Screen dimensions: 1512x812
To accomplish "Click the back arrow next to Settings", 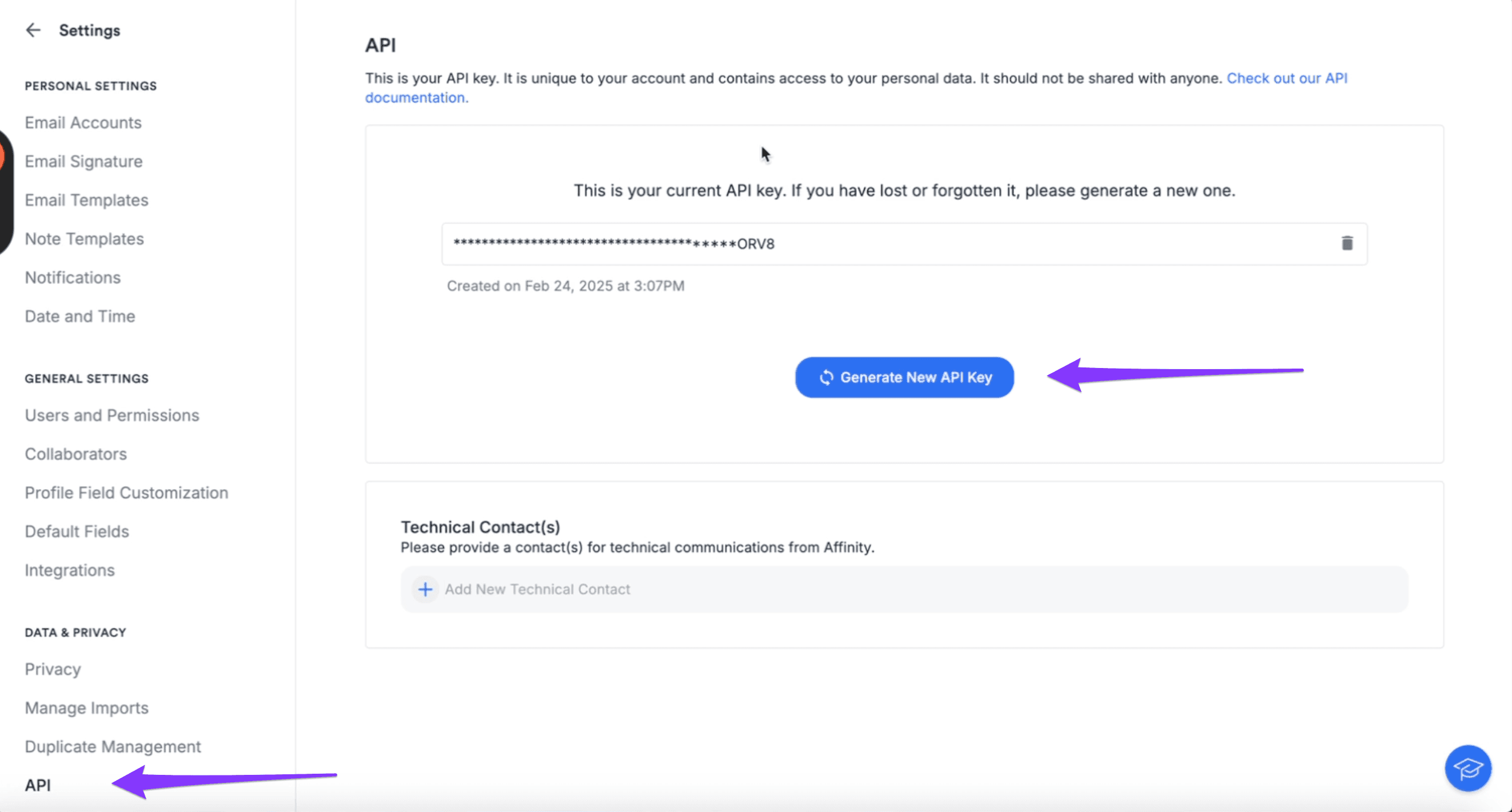I will point(33,30).
